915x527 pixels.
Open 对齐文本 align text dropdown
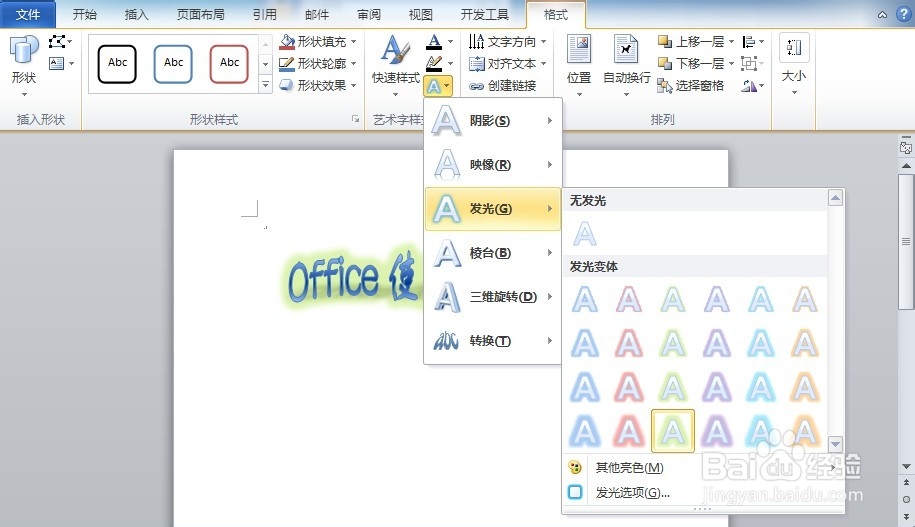point(508,63)
